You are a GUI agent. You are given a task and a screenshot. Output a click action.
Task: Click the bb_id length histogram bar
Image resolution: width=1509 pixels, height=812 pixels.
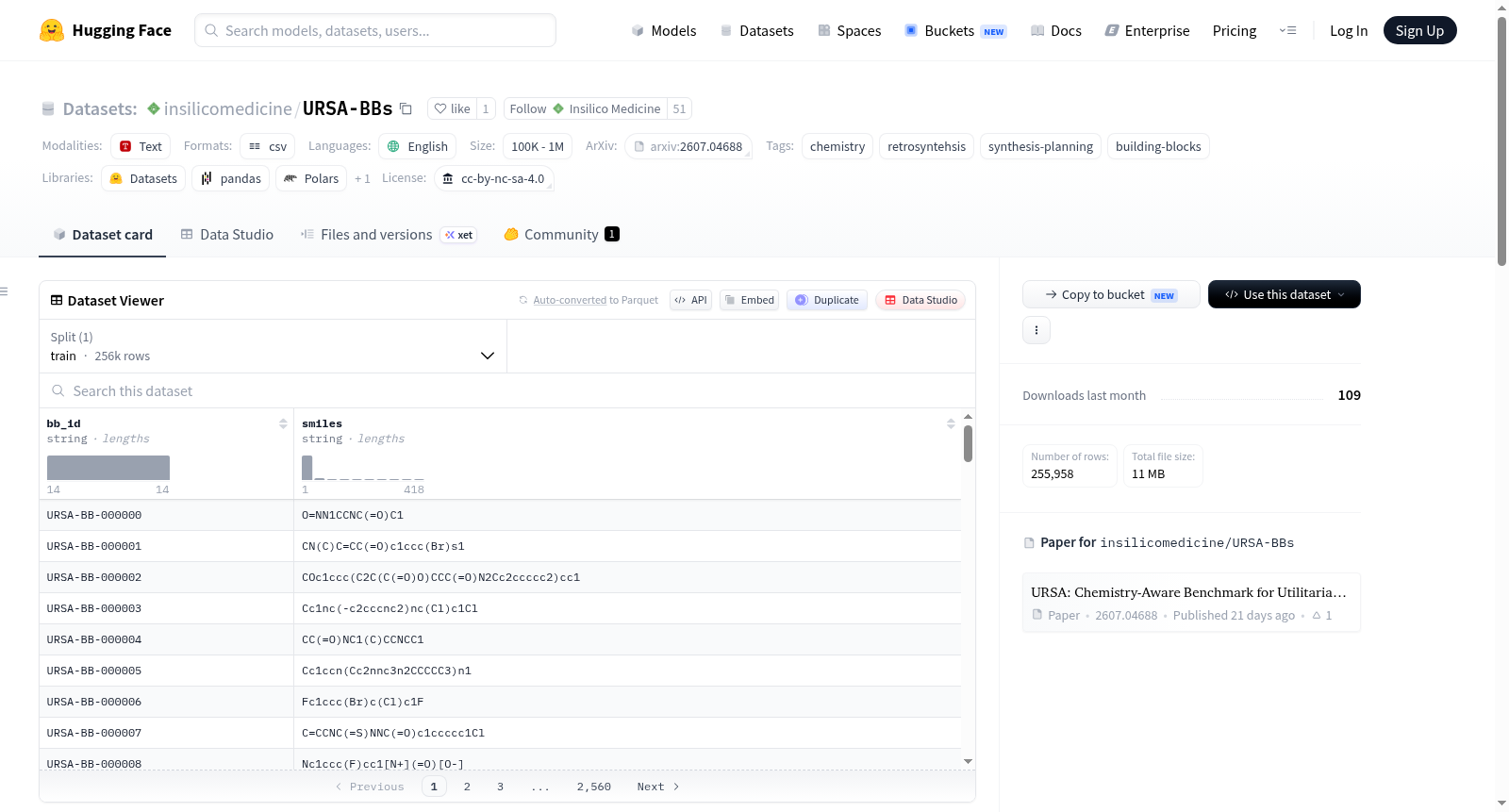[108, 468]
